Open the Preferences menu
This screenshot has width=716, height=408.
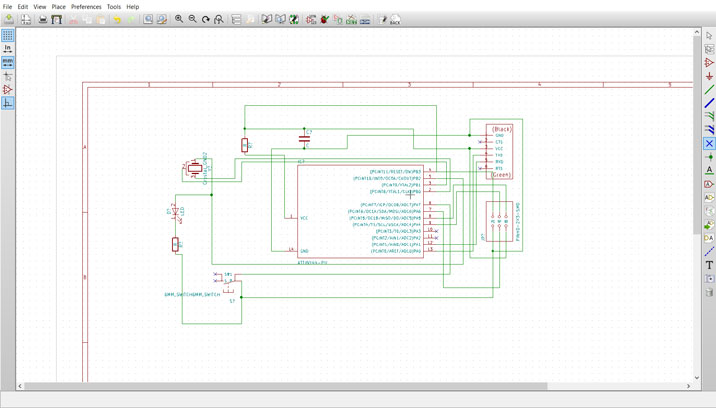point(86,7)
